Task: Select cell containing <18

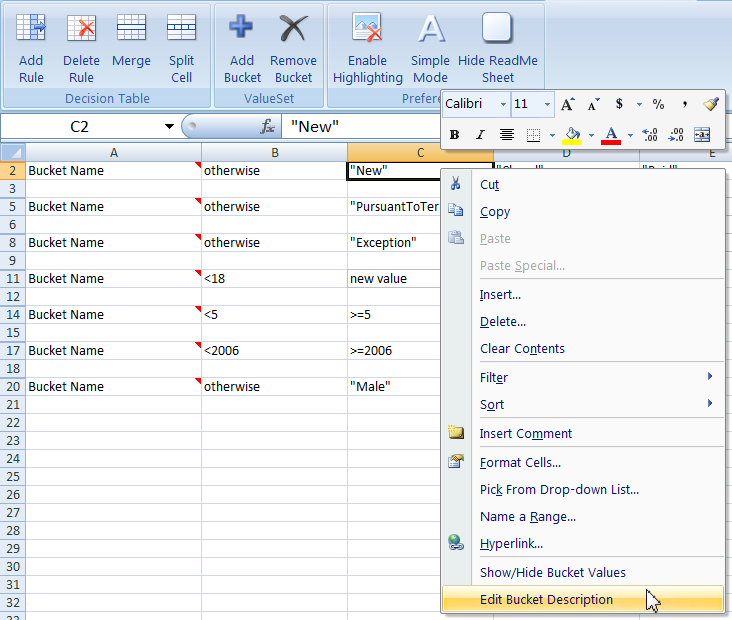Action: [x=274, y=279]
